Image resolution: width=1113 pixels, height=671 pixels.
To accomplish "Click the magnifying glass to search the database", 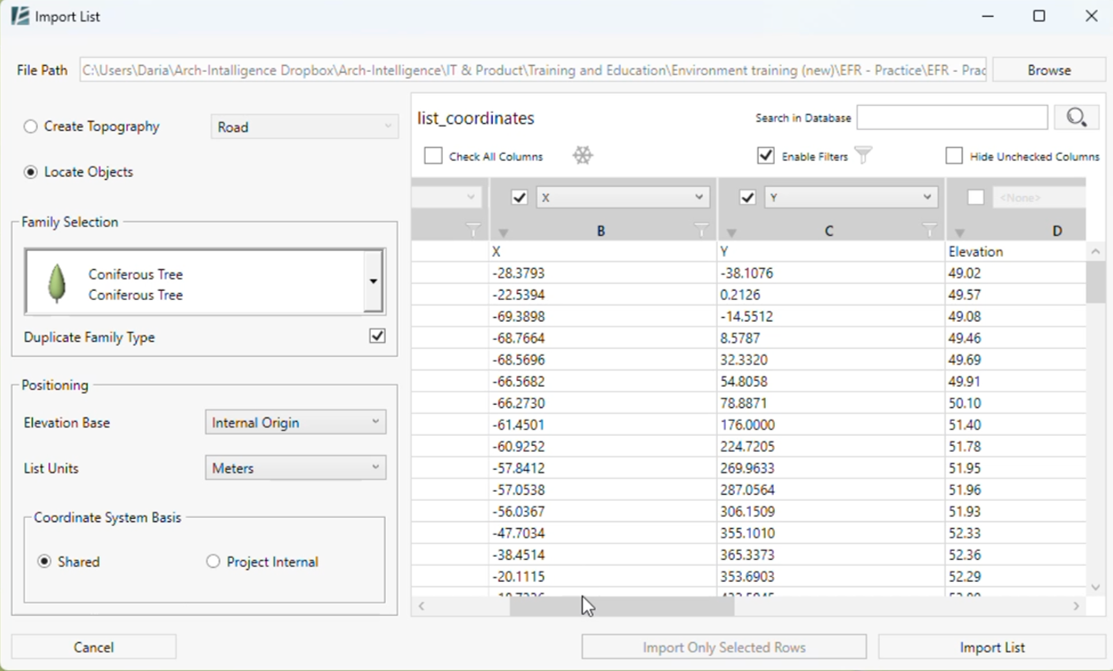I will tap(1077, 117).
